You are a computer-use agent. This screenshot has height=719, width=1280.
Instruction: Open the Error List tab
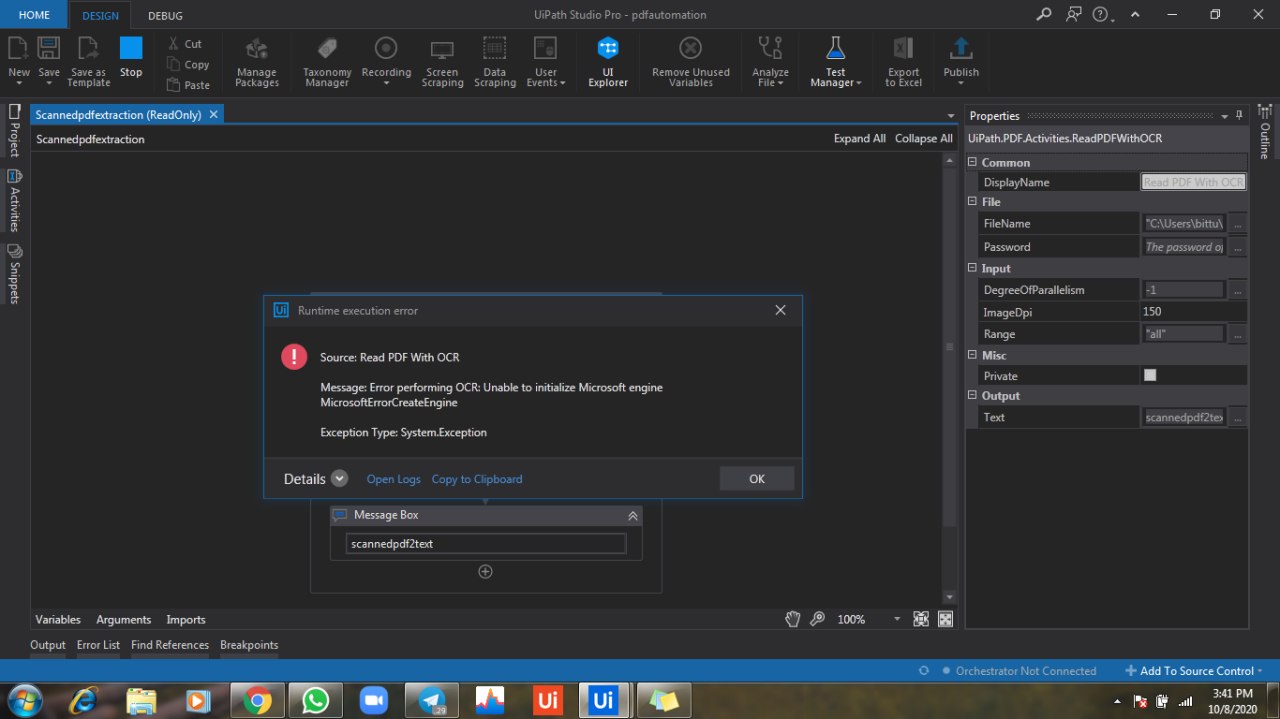98,645
